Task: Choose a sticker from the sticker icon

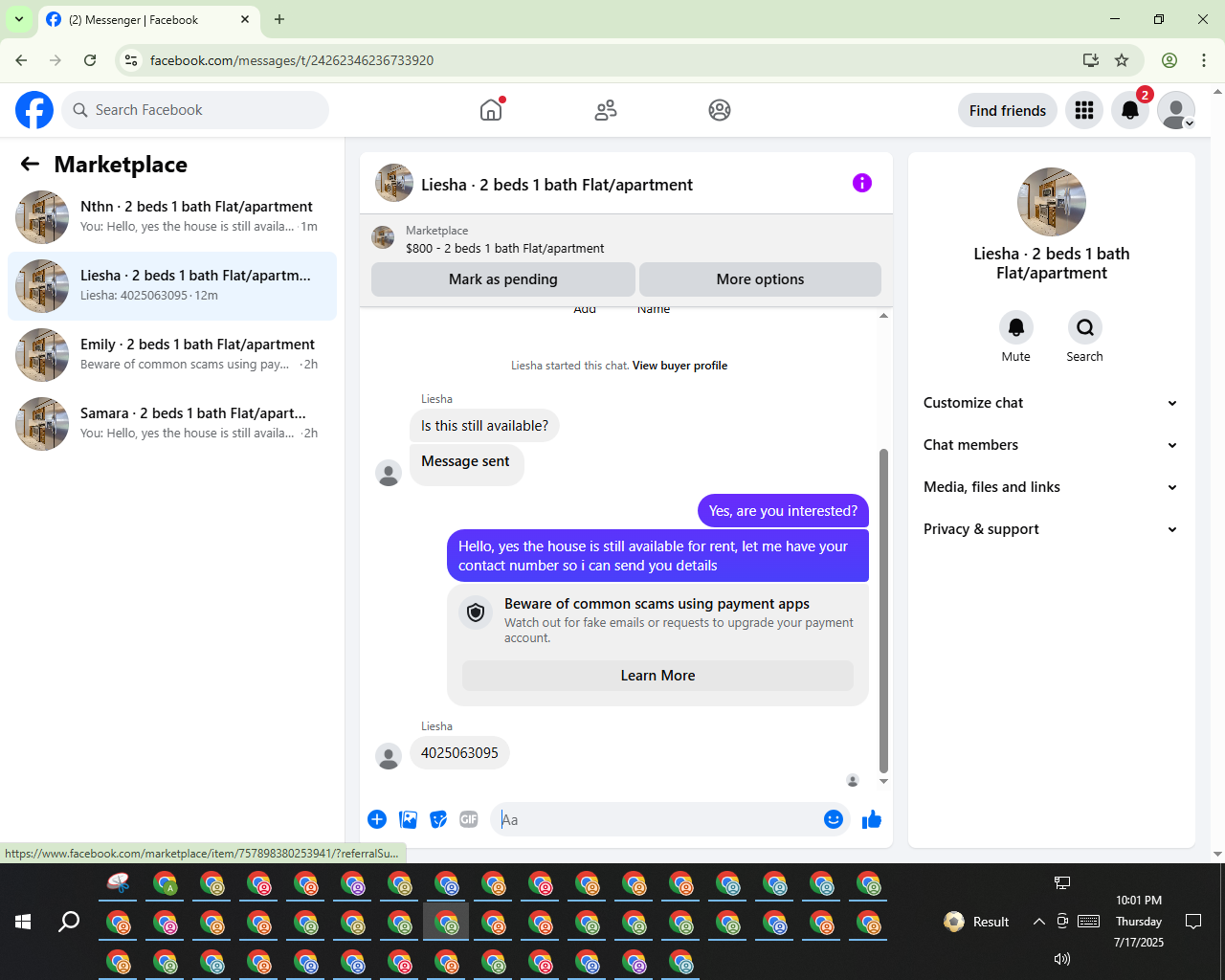Action: click(438, 819)
